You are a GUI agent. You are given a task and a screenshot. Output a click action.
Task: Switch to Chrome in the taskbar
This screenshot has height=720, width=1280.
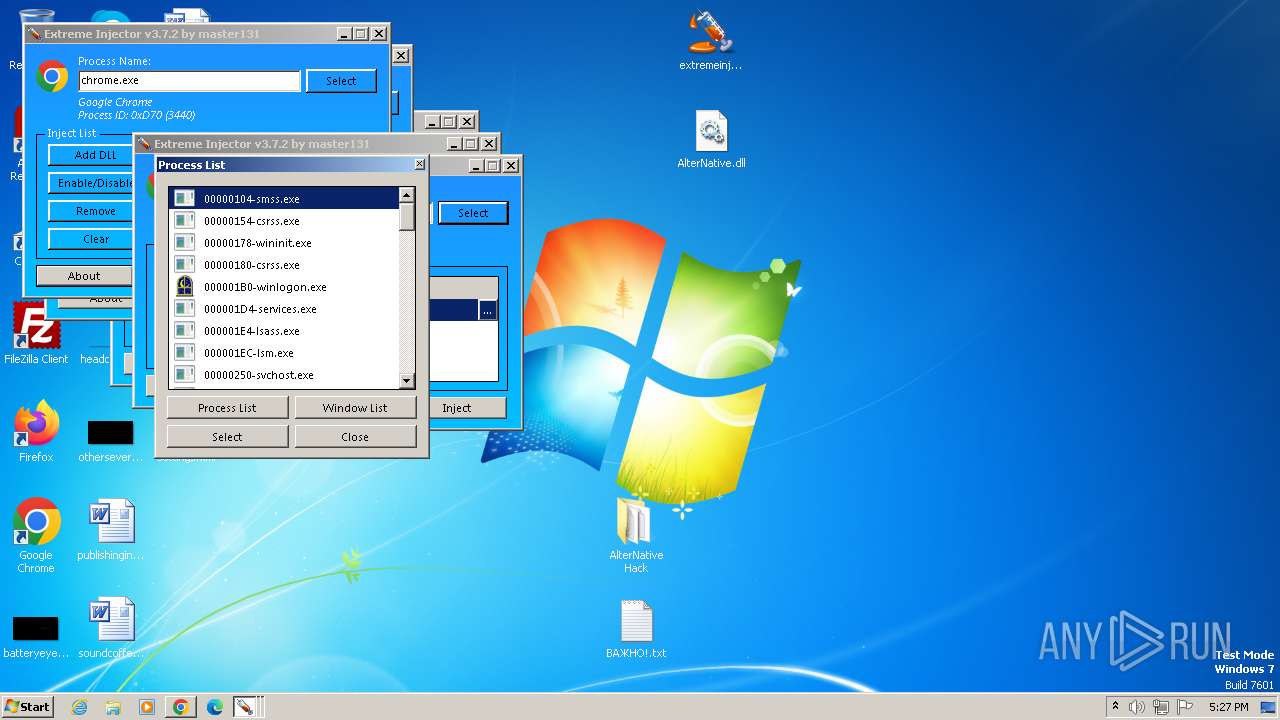[180, 707]
